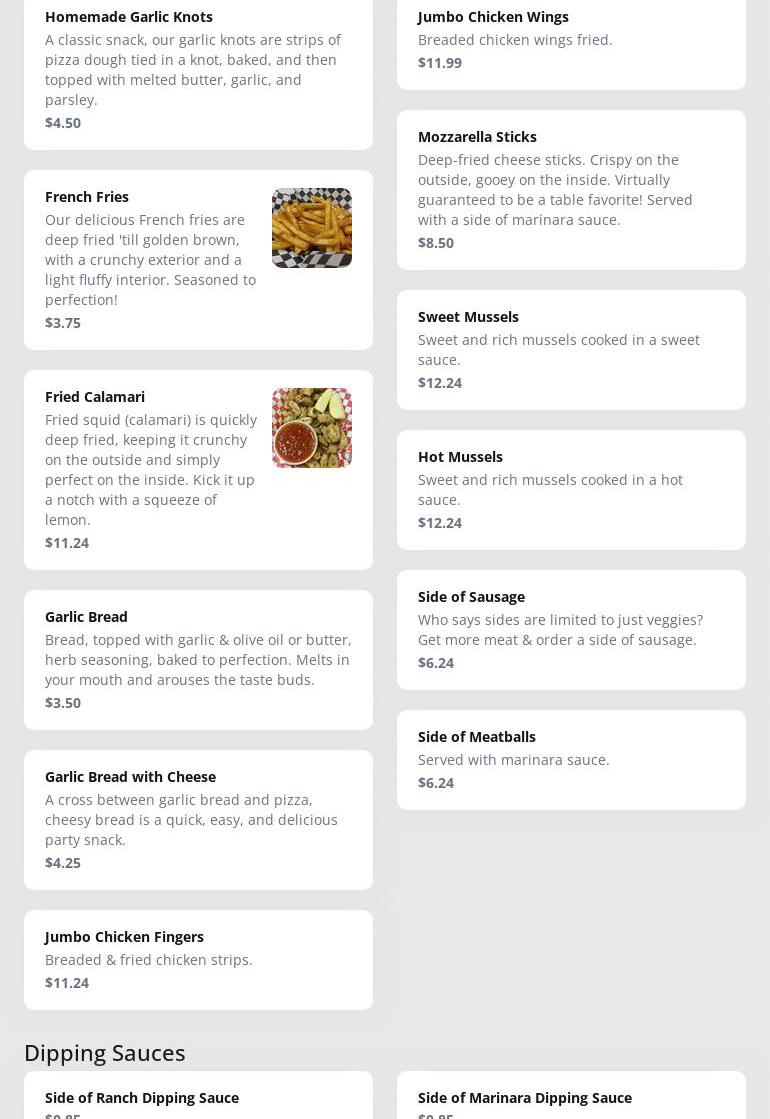Choose Side of Marinara Dipping Sauce
Image resolution: width=770 pixels, height=1119 pixels.
pyautogui.click(x=525, y=1098)
